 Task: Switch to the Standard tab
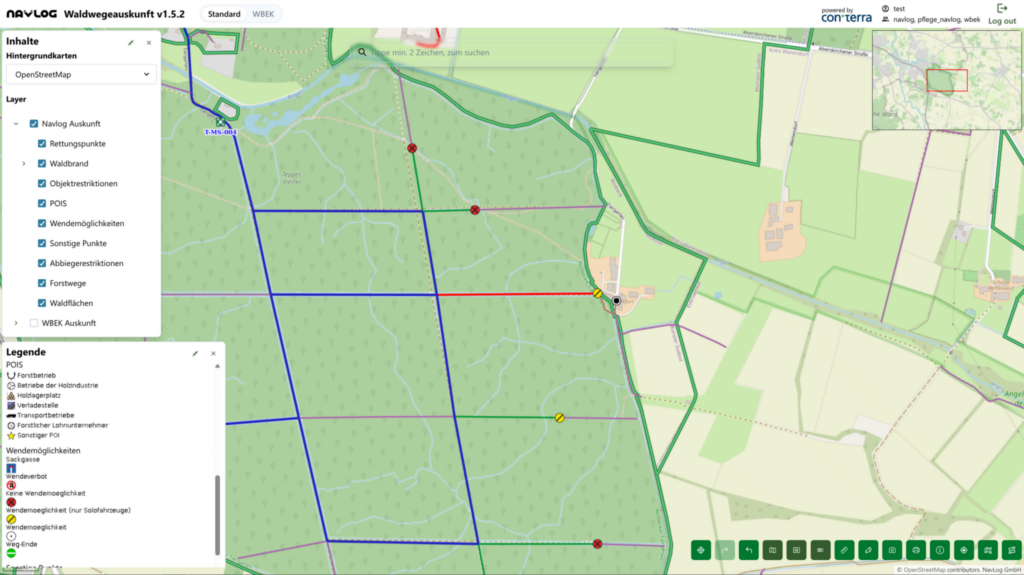pos(224,14)
